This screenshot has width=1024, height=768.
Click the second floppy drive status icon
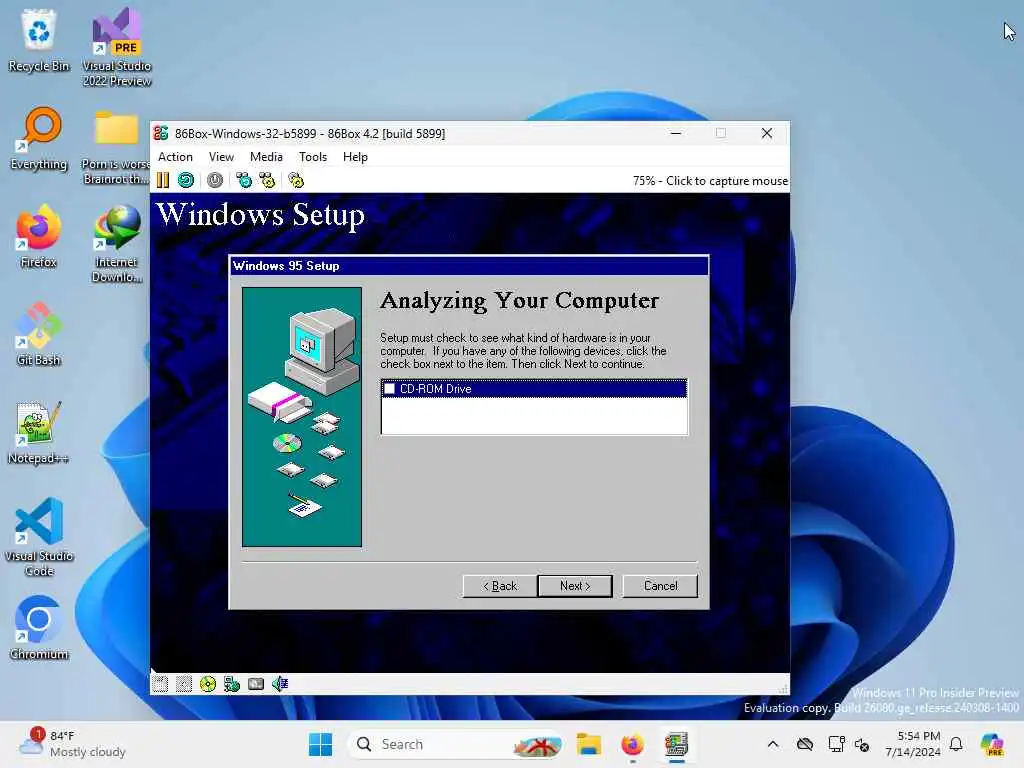pyautogui.click(x=184, y=684)
